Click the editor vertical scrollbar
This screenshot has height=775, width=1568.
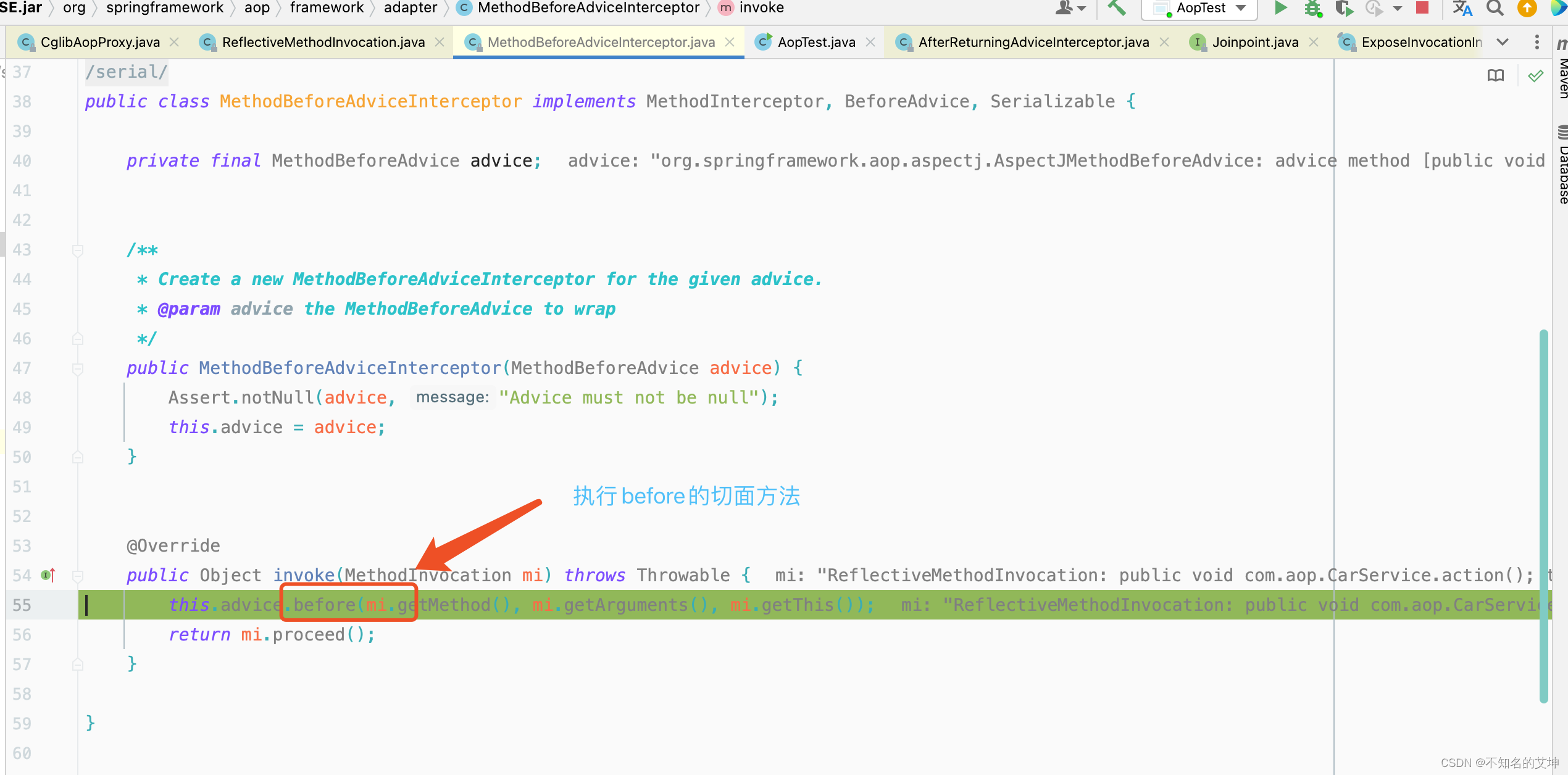click(1543, 516)
